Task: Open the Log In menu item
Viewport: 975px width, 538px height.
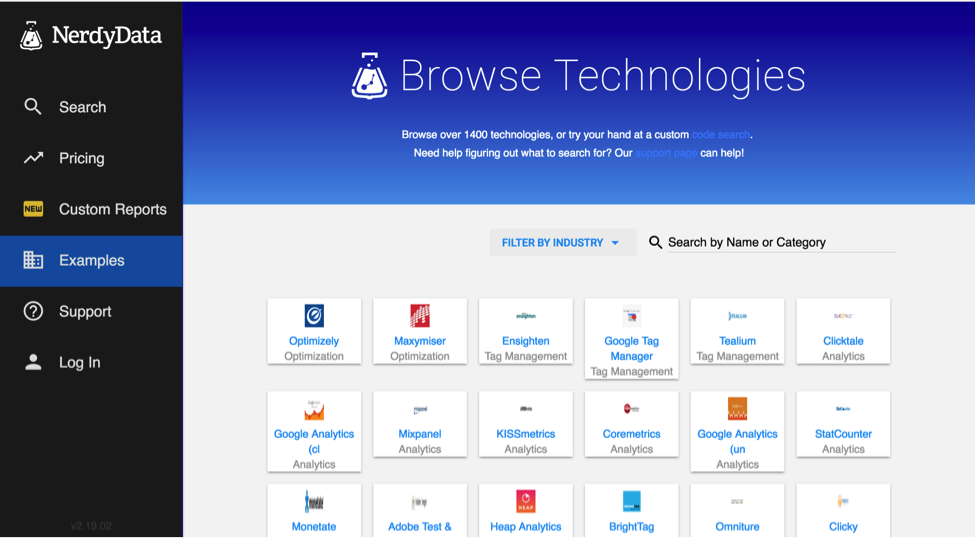Action: coord(91,362)
